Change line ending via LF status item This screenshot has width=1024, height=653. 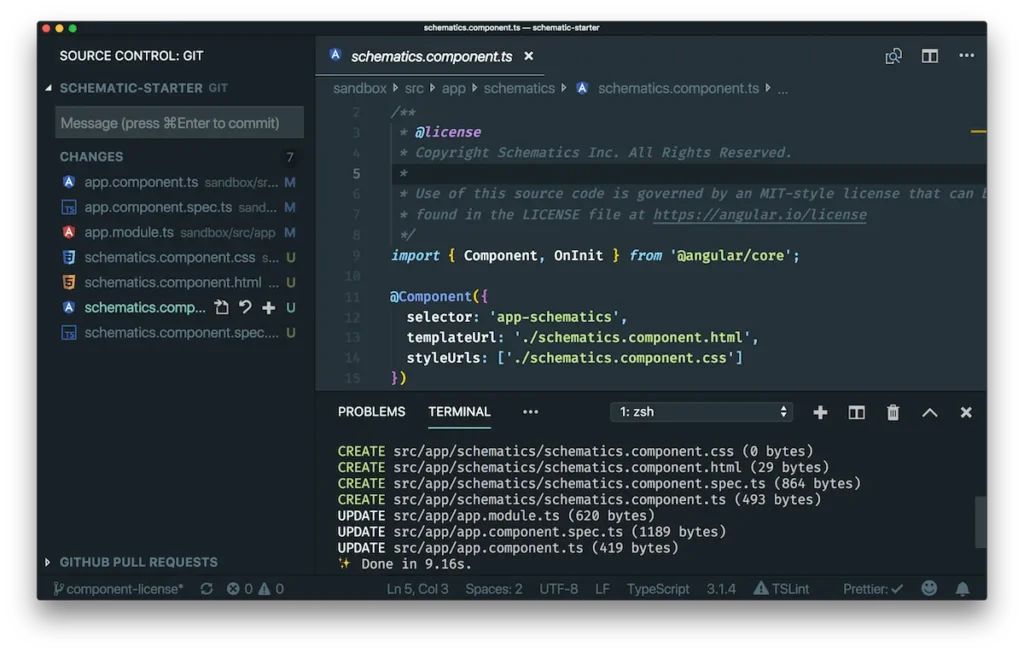click(x=602, y=589)
